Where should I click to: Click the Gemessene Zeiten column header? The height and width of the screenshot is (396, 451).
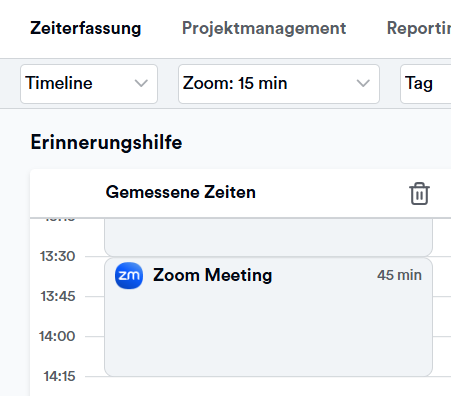coord(181,192)
